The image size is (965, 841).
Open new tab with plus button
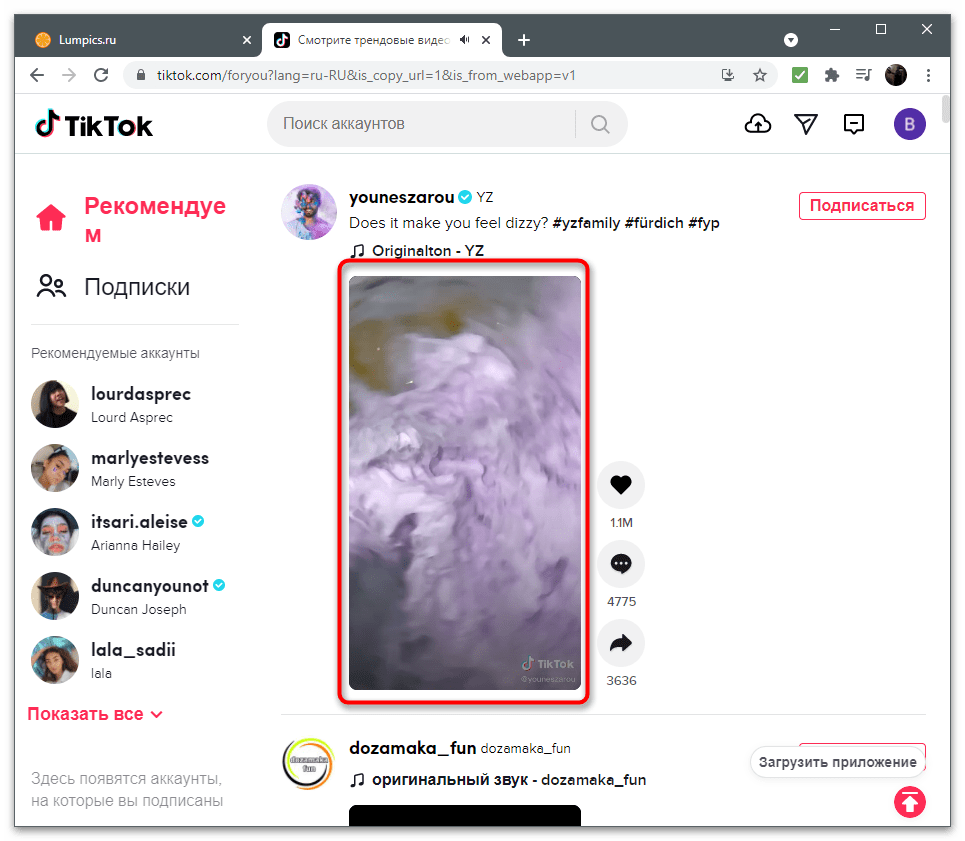pyautogui.click(x=524, y=40)
